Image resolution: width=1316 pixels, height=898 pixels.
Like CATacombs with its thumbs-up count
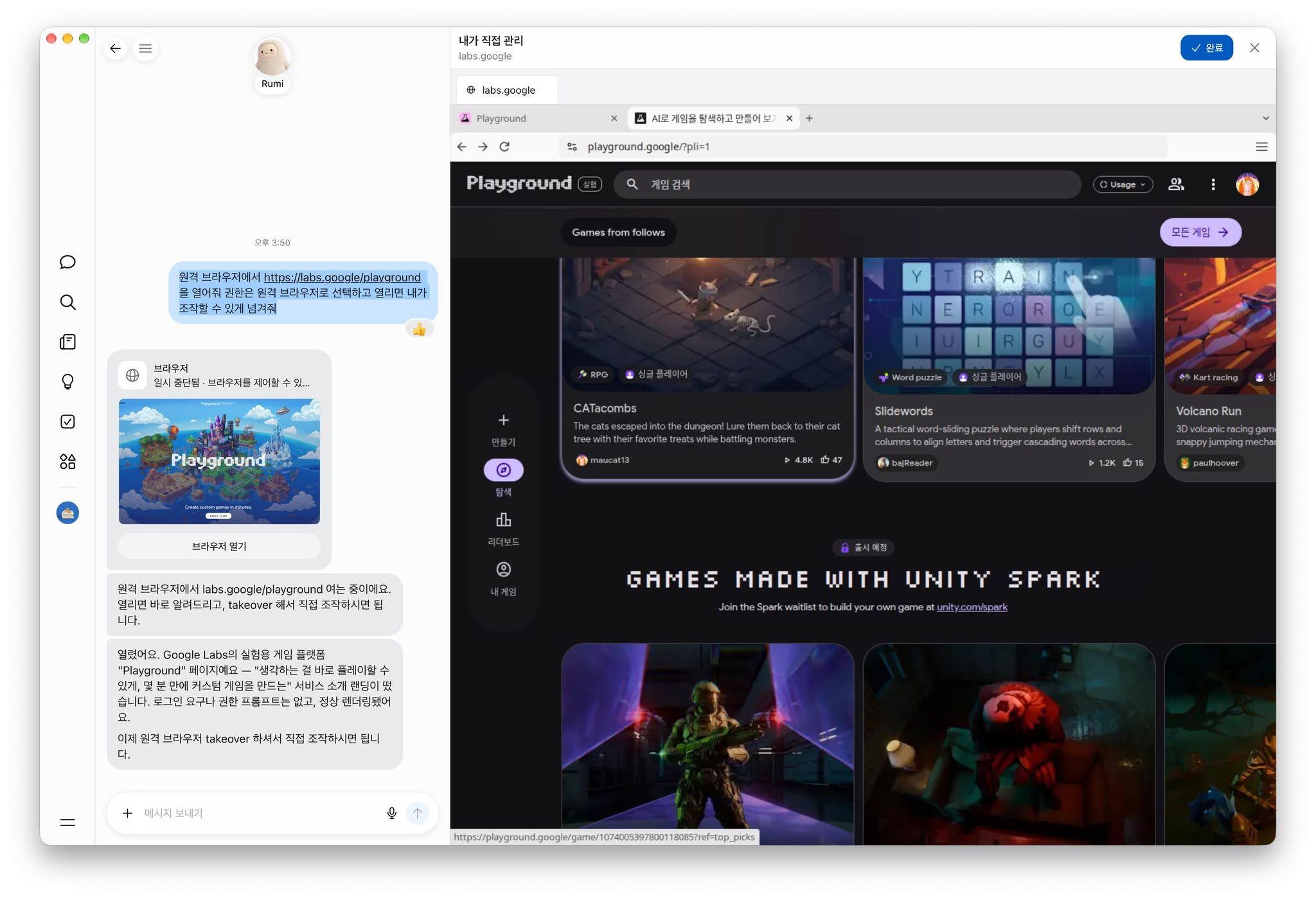click(831, 460)
